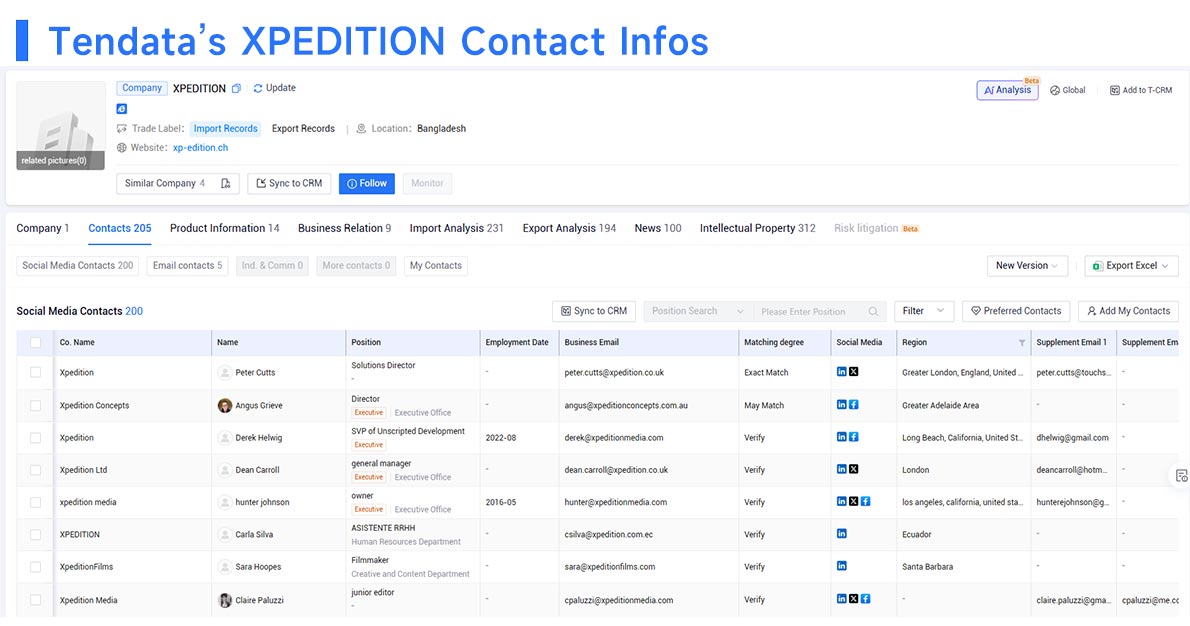Open Dean Carroll's X social icon
The image size is (1190, 626).
(x=854, y=469)
